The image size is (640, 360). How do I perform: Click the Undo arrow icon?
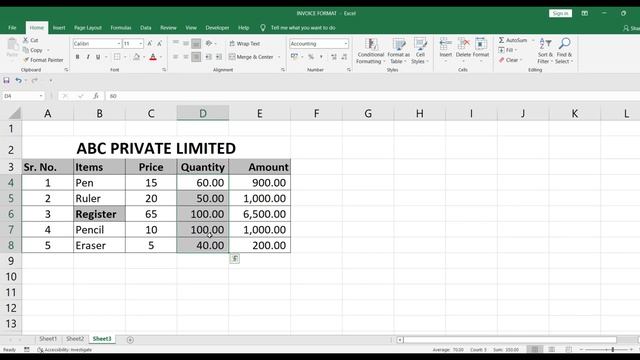(x=18, y=80)
